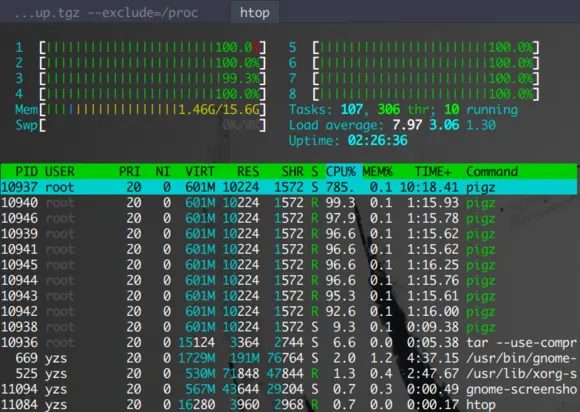Select process row PID 10938
Viewport: 580px width, 412px height.
coord(289,327)
